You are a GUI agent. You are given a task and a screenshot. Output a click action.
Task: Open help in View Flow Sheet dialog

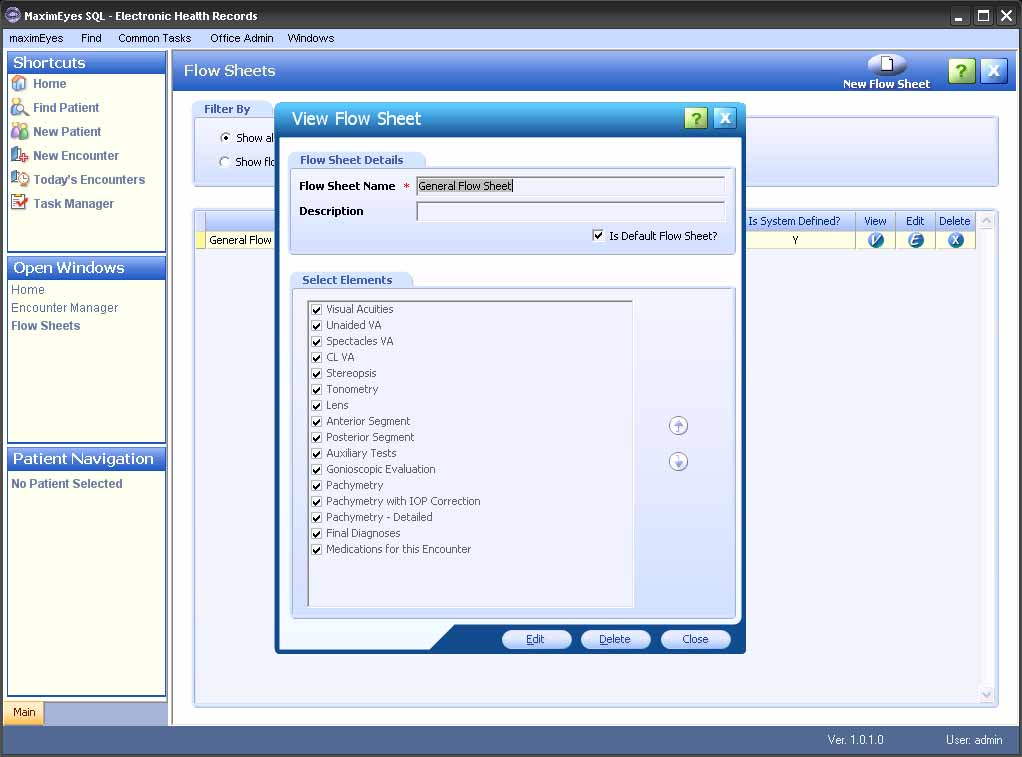coord(695,118)
